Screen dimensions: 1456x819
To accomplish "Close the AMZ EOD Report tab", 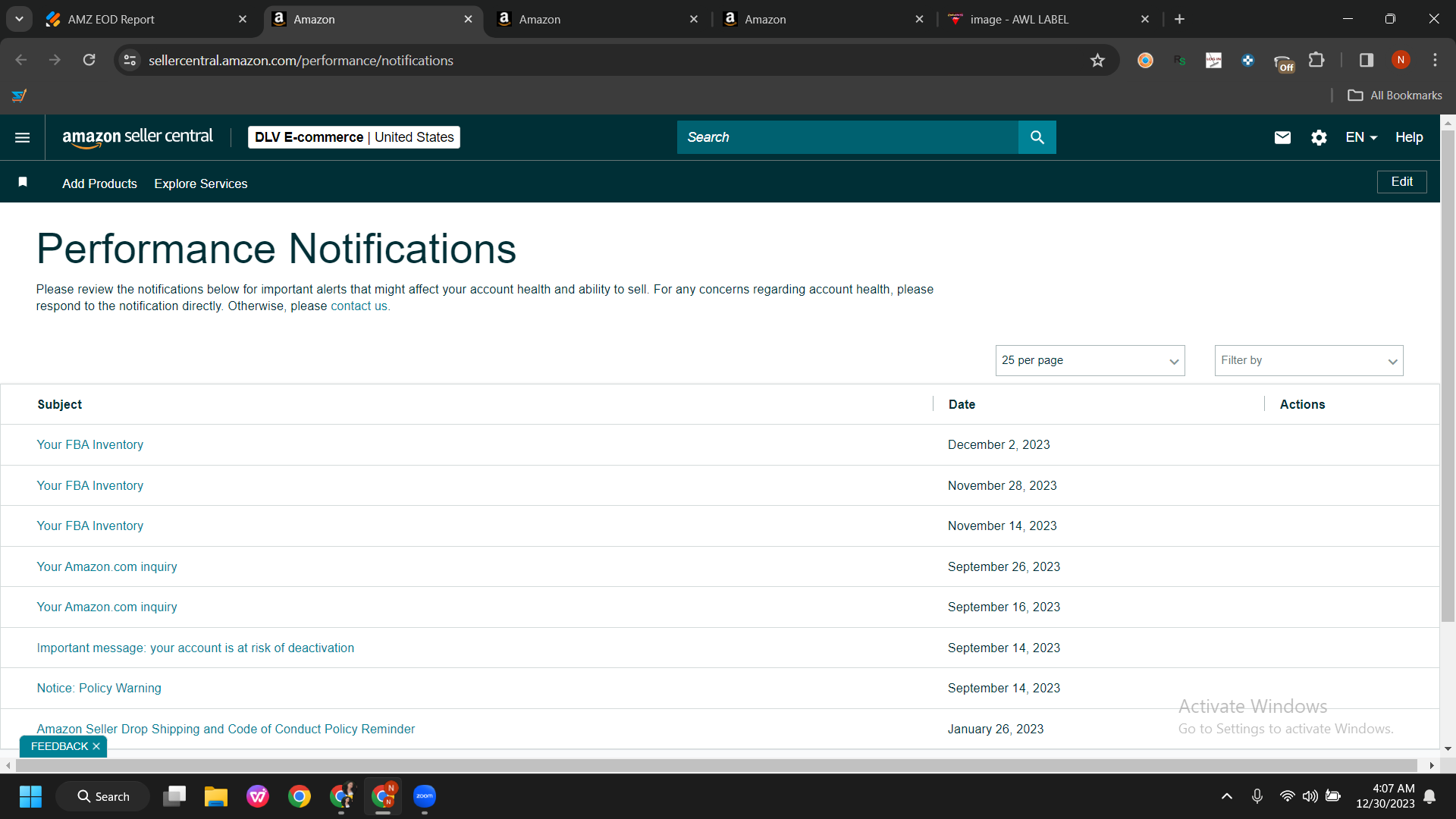I will pyautogui.click(x=243, y=19).
